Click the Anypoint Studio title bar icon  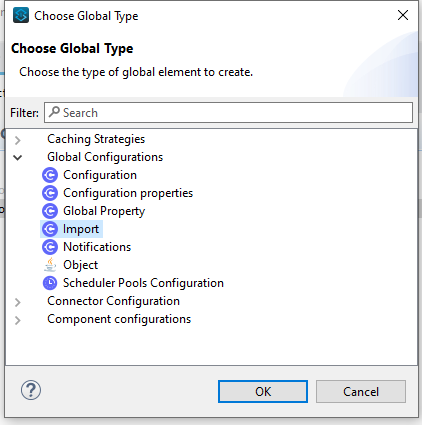(x=21, y=15)
